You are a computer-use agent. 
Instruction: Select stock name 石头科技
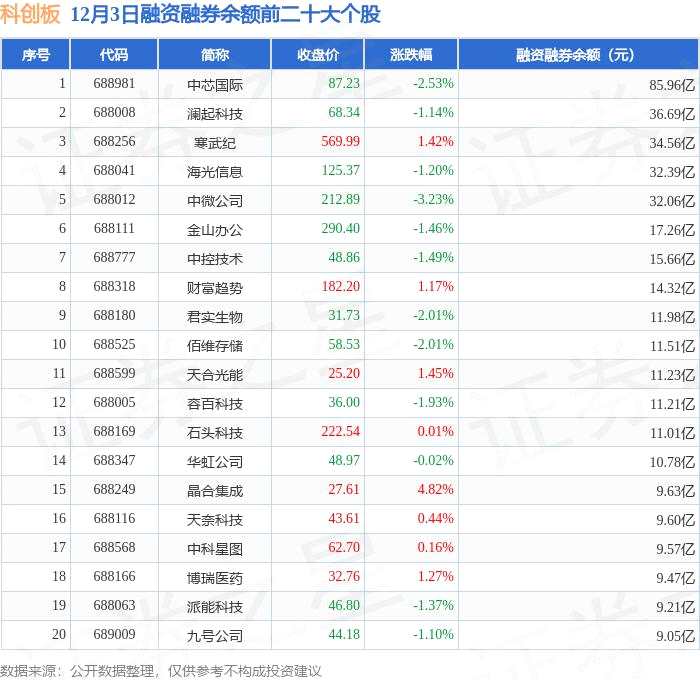click(215, 433)
